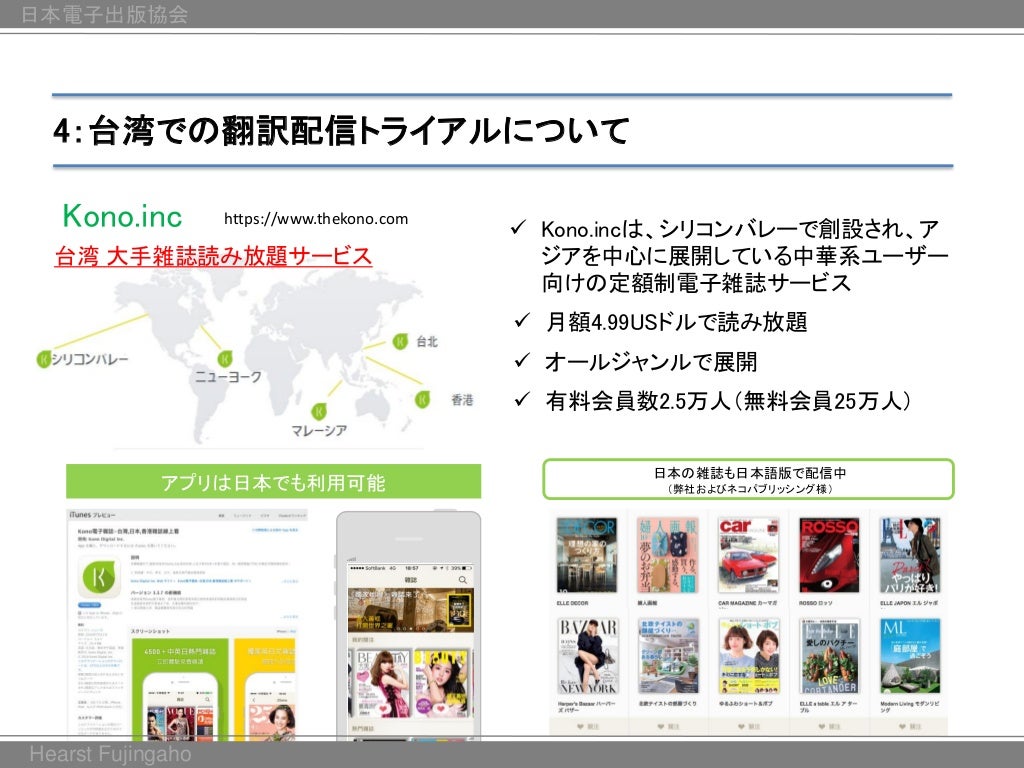Open the ELLE JAPON magazine cover

point(910,555)
